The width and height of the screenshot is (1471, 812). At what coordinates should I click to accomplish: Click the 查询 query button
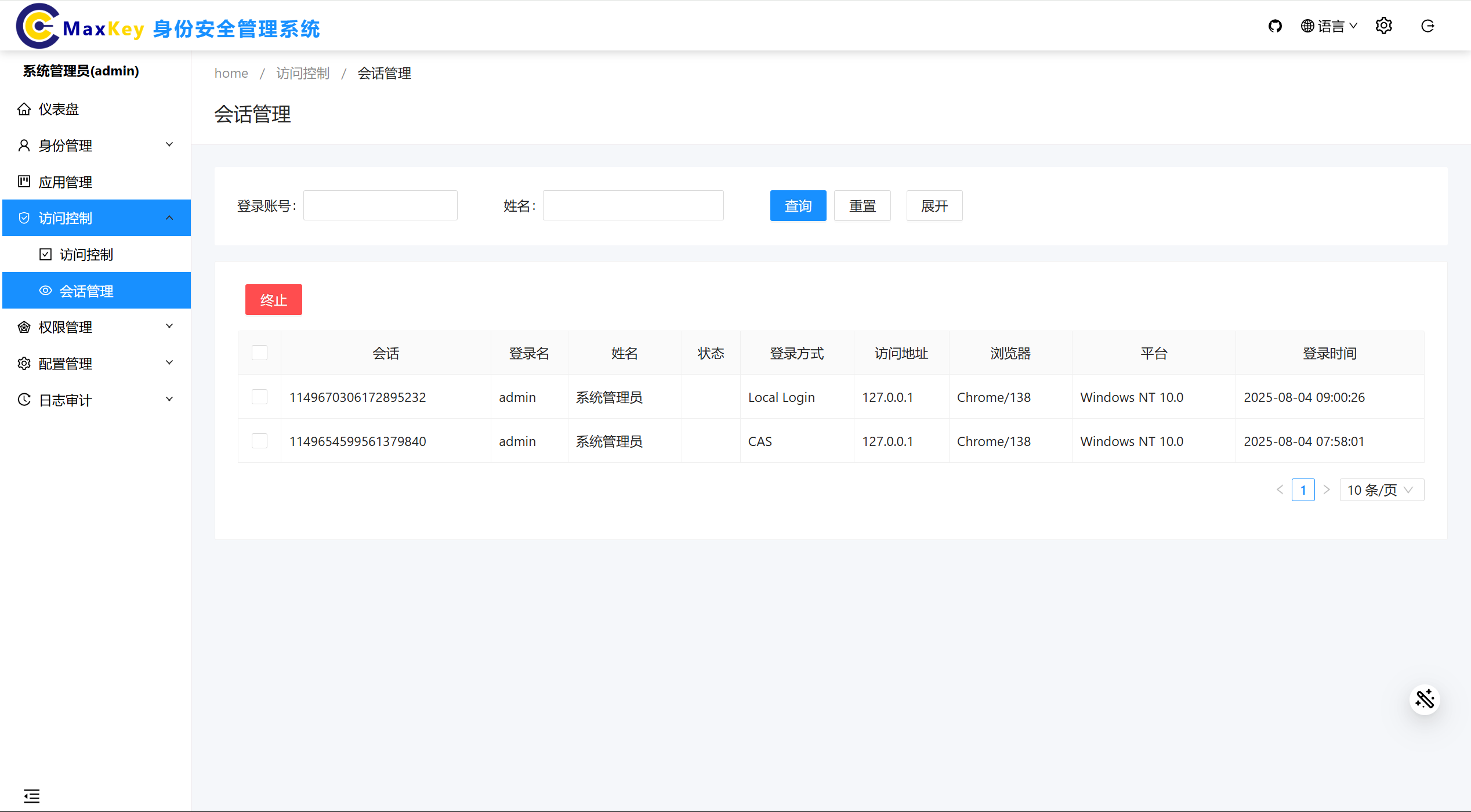click(x=798, y=205)
